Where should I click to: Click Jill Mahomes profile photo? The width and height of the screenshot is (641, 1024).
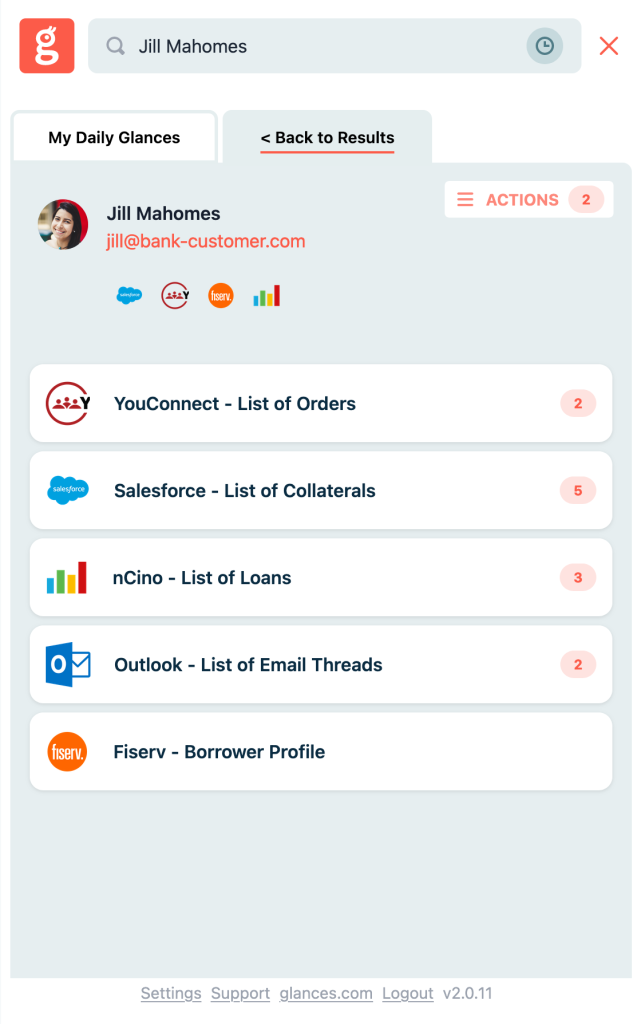(63, 225)
